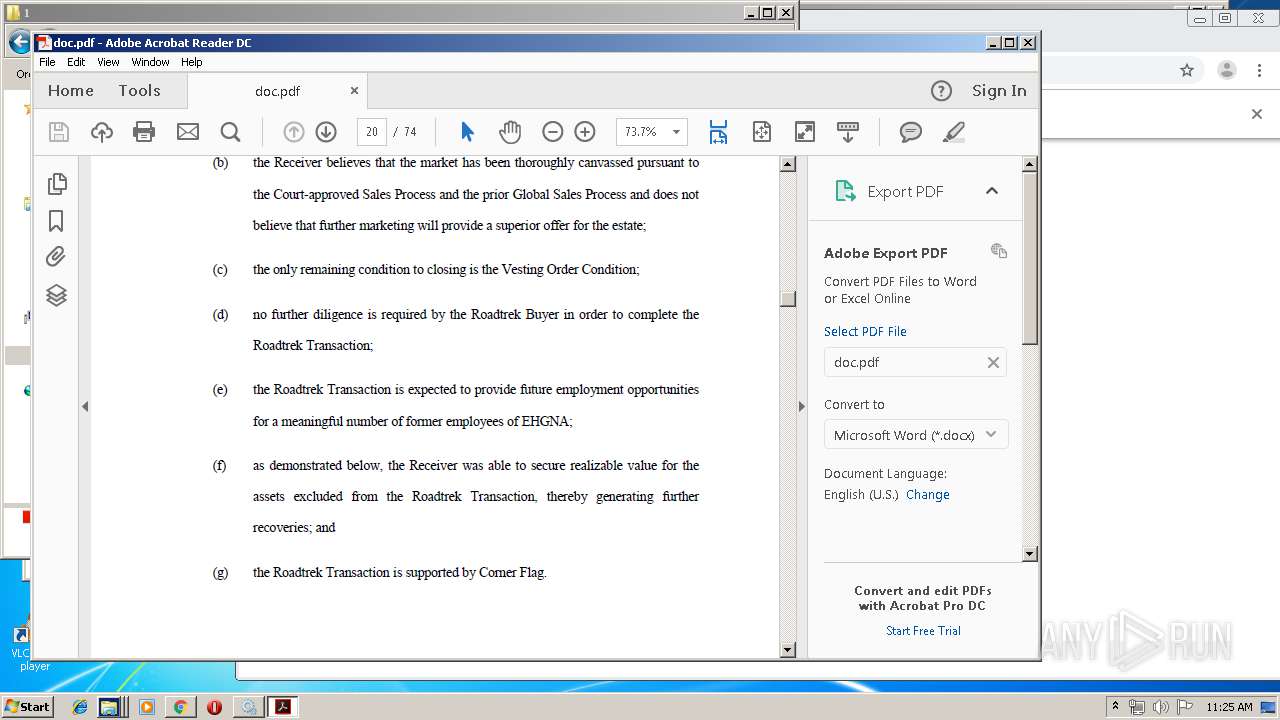Click the Fit width scrolling icon
1280x720 pixels.
pyautogui.click(x=718, y=132)
